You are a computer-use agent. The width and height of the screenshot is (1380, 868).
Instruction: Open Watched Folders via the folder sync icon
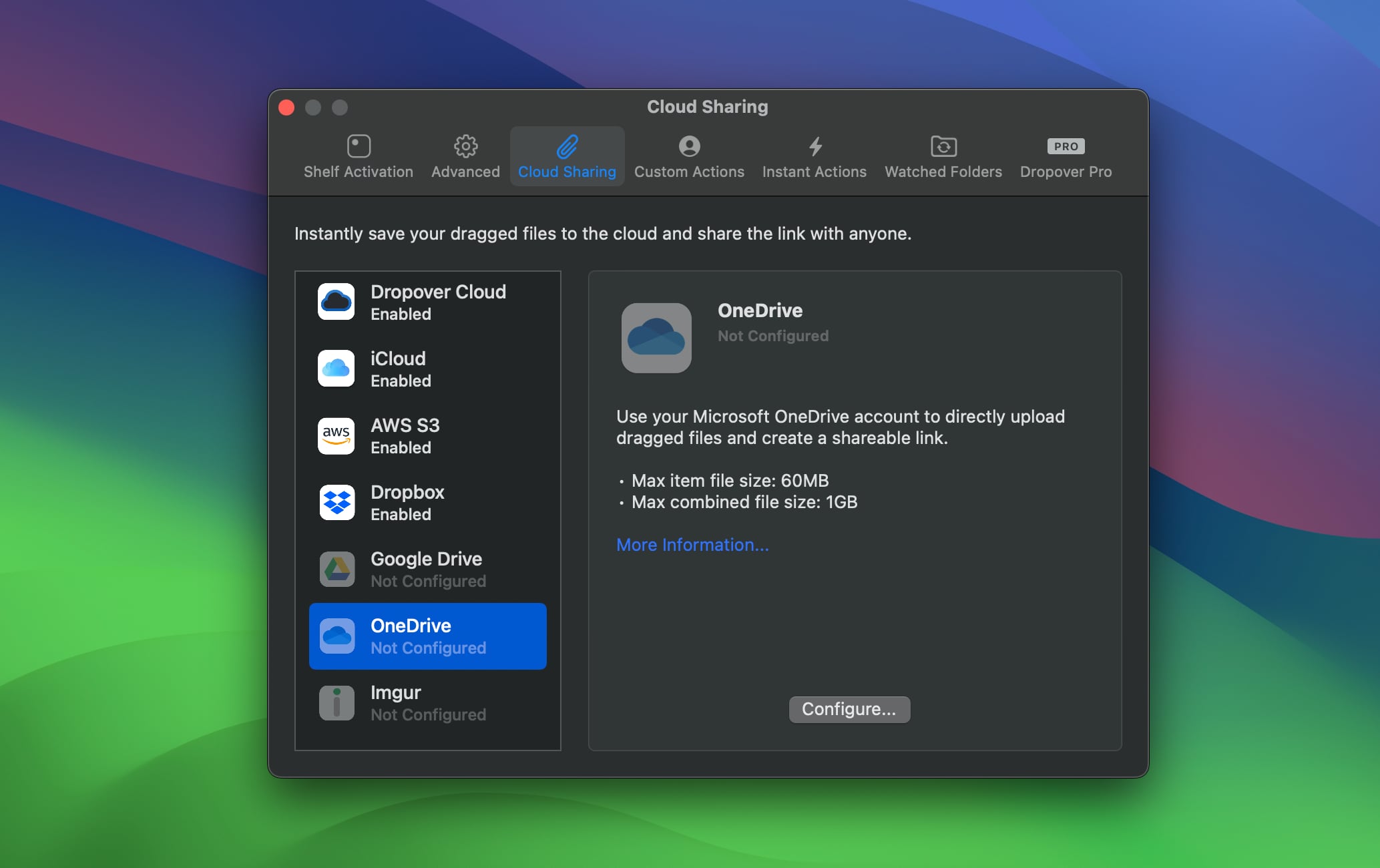(942, 146)
